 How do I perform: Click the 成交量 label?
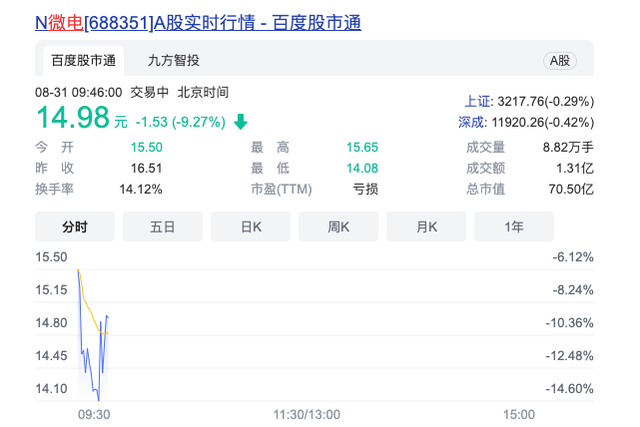tap(486, 147)
